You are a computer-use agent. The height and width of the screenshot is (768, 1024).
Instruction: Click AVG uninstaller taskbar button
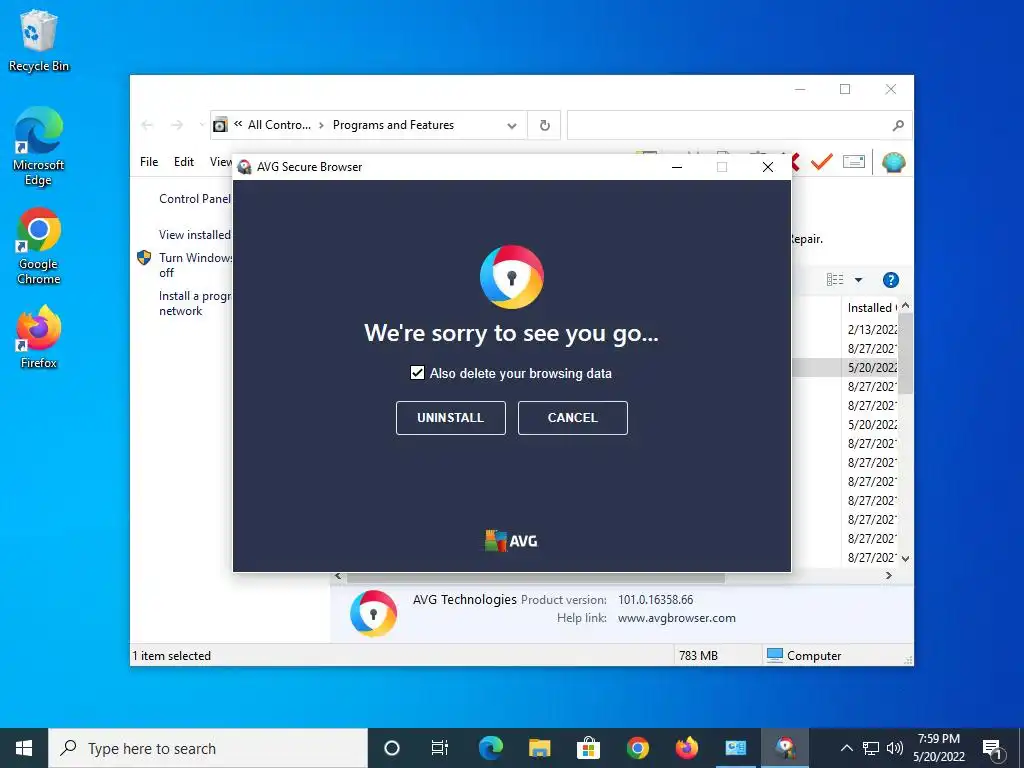(785, 748)
